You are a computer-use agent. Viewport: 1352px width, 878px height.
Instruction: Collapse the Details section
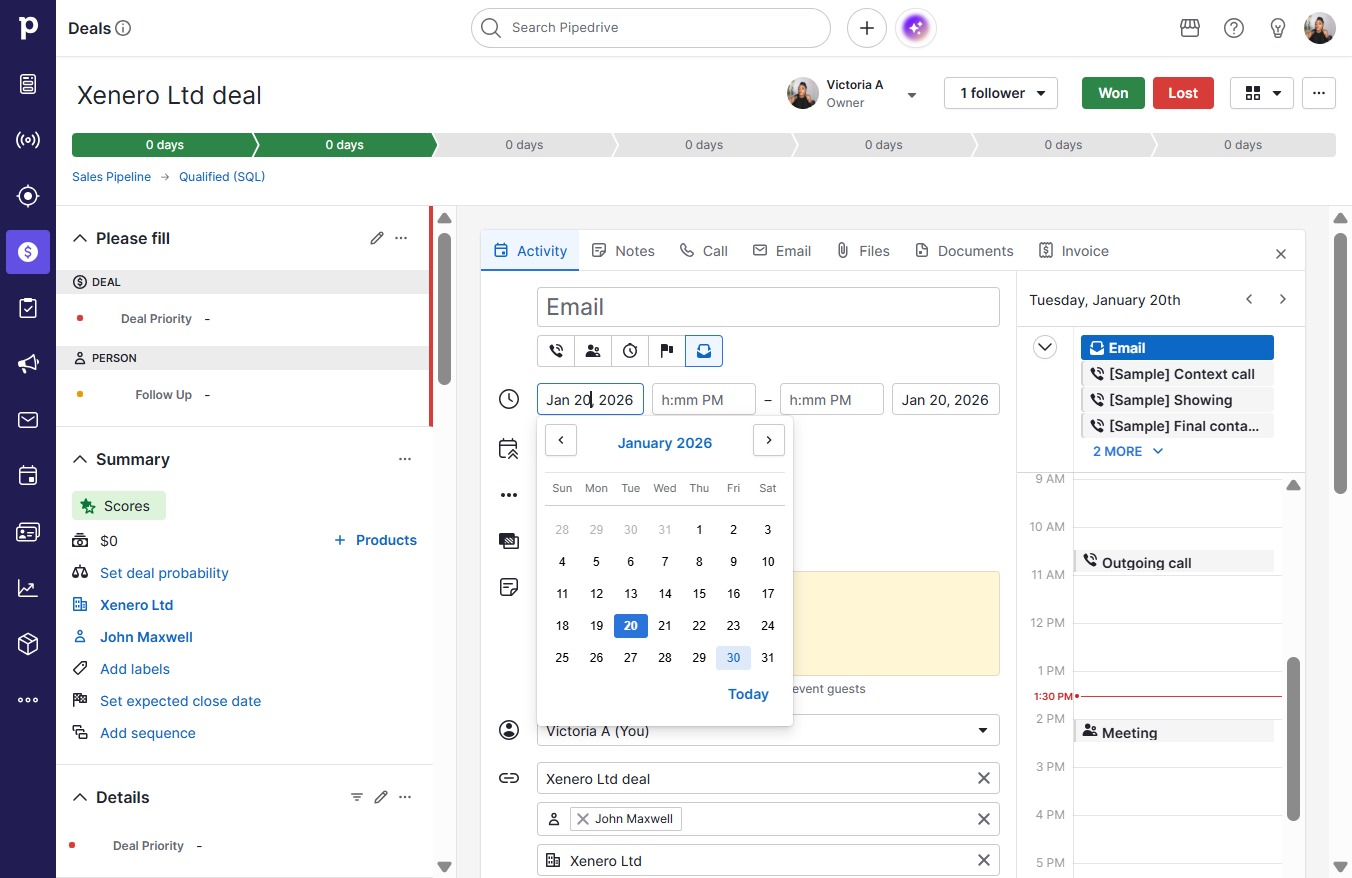point(80,797)
